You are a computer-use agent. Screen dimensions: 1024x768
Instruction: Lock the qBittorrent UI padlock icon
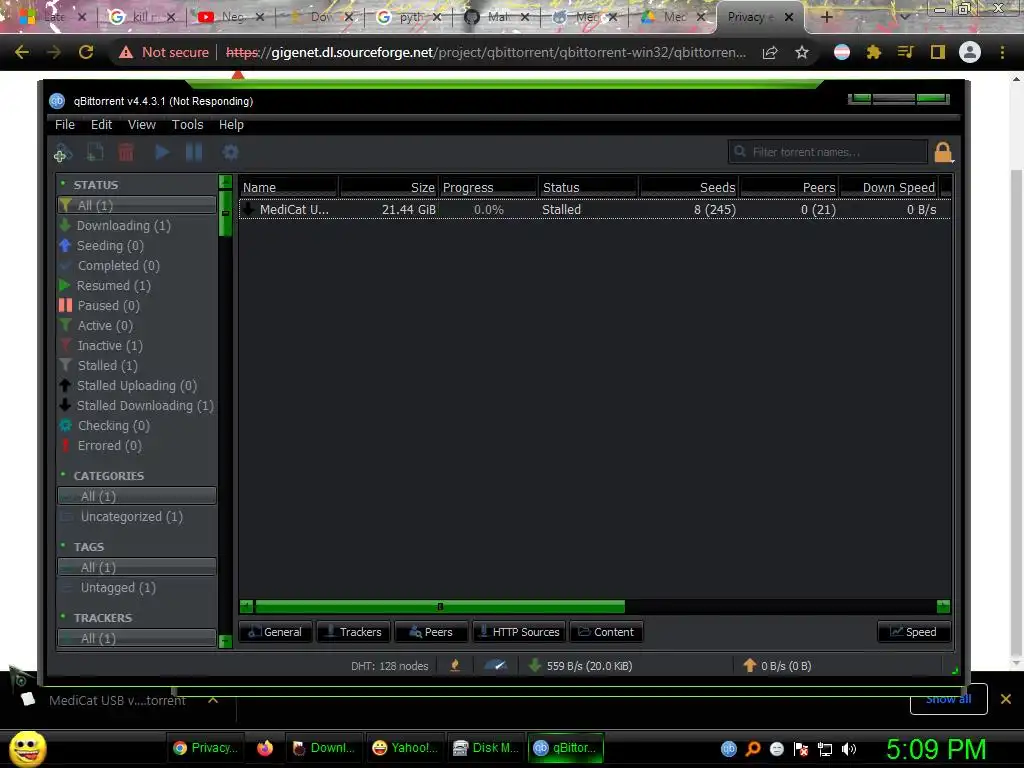coord(943,152)
